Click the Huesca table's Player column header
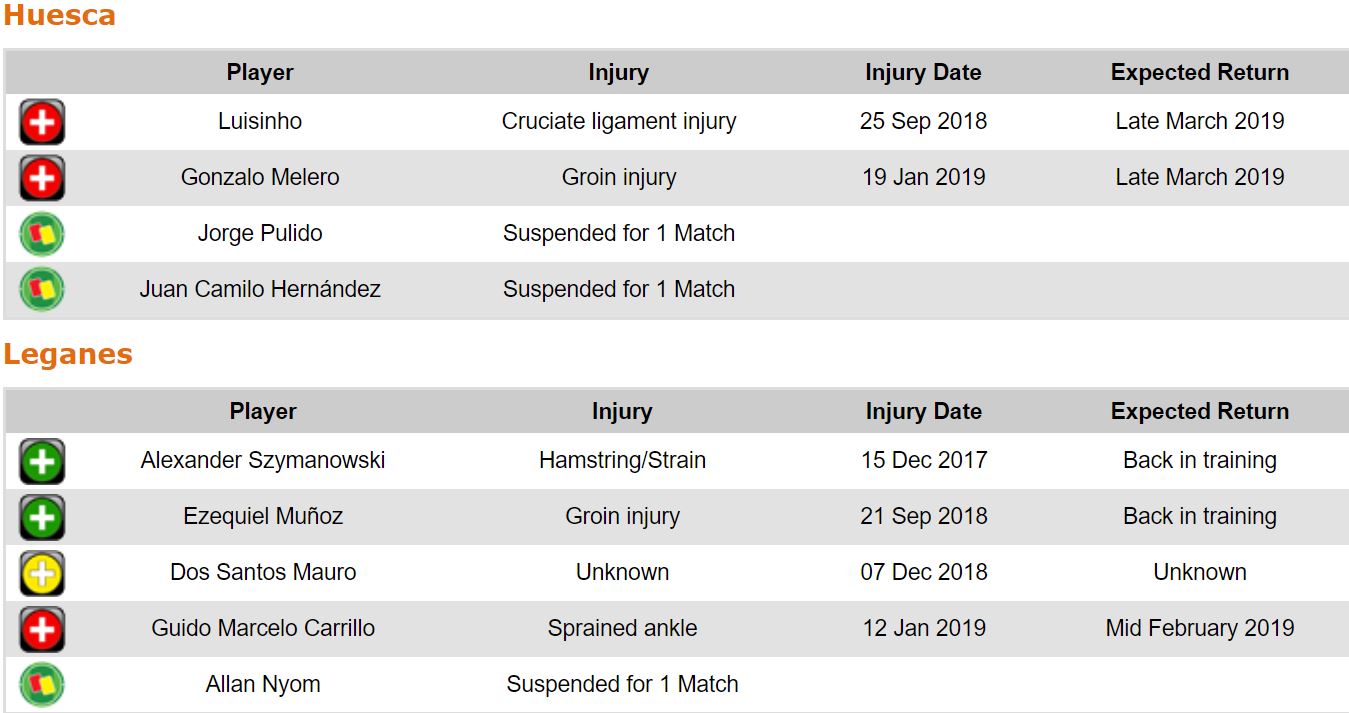Screen dimensions: 1349x713 [260, 72]
